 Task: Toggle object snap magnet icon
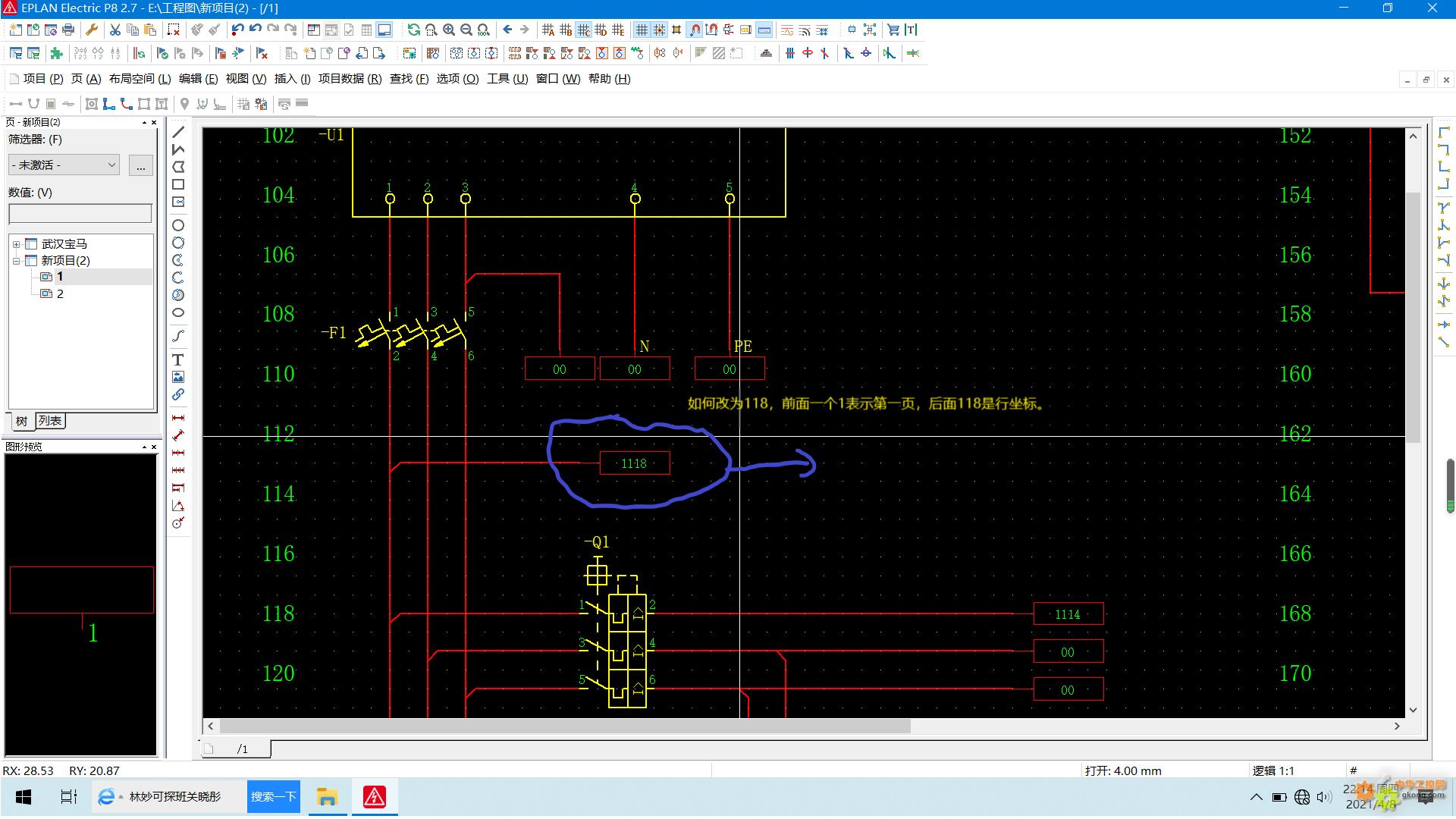[695, 30]
